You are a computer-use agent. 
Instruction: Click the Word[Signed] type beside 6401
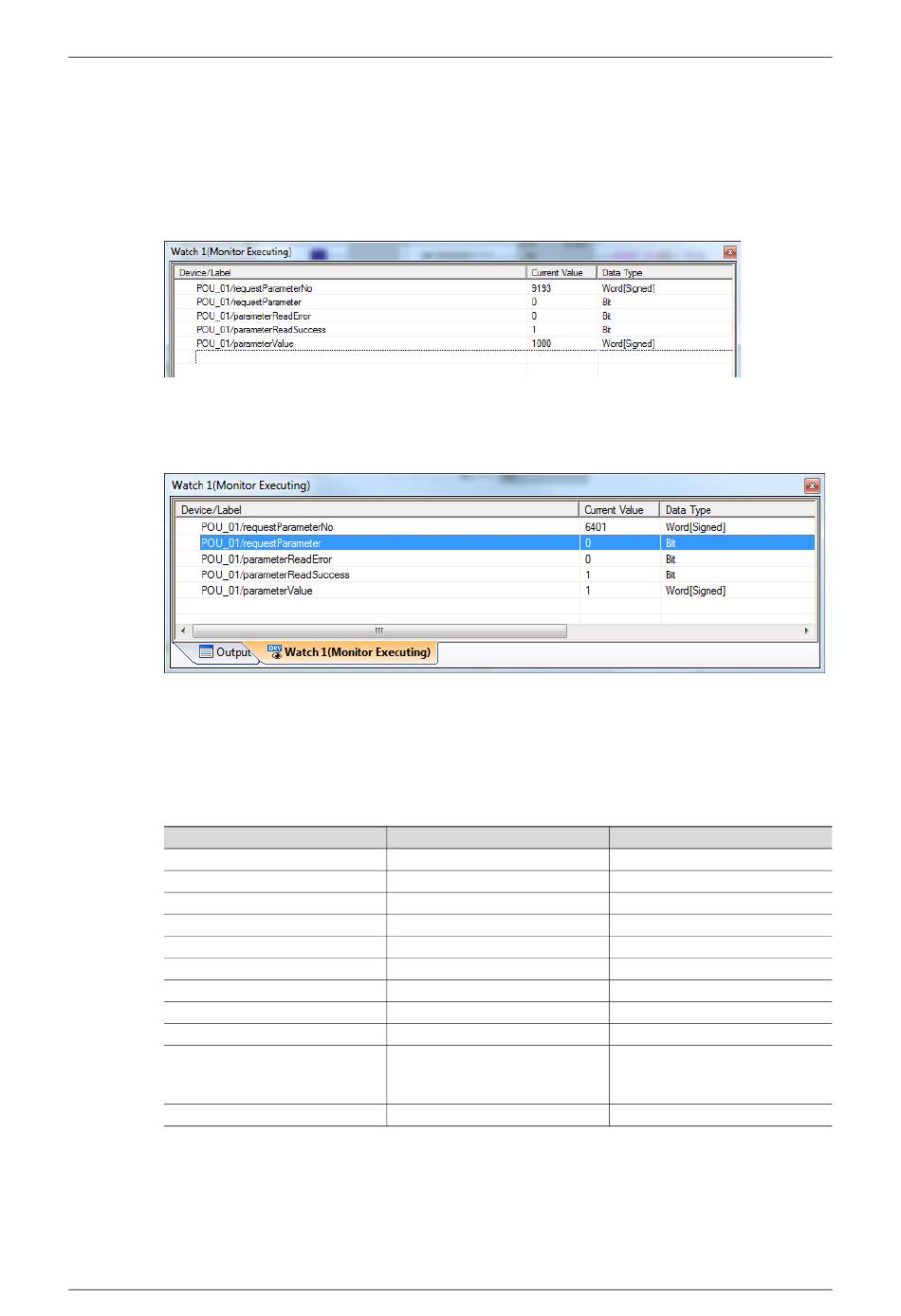pos(695,527)
